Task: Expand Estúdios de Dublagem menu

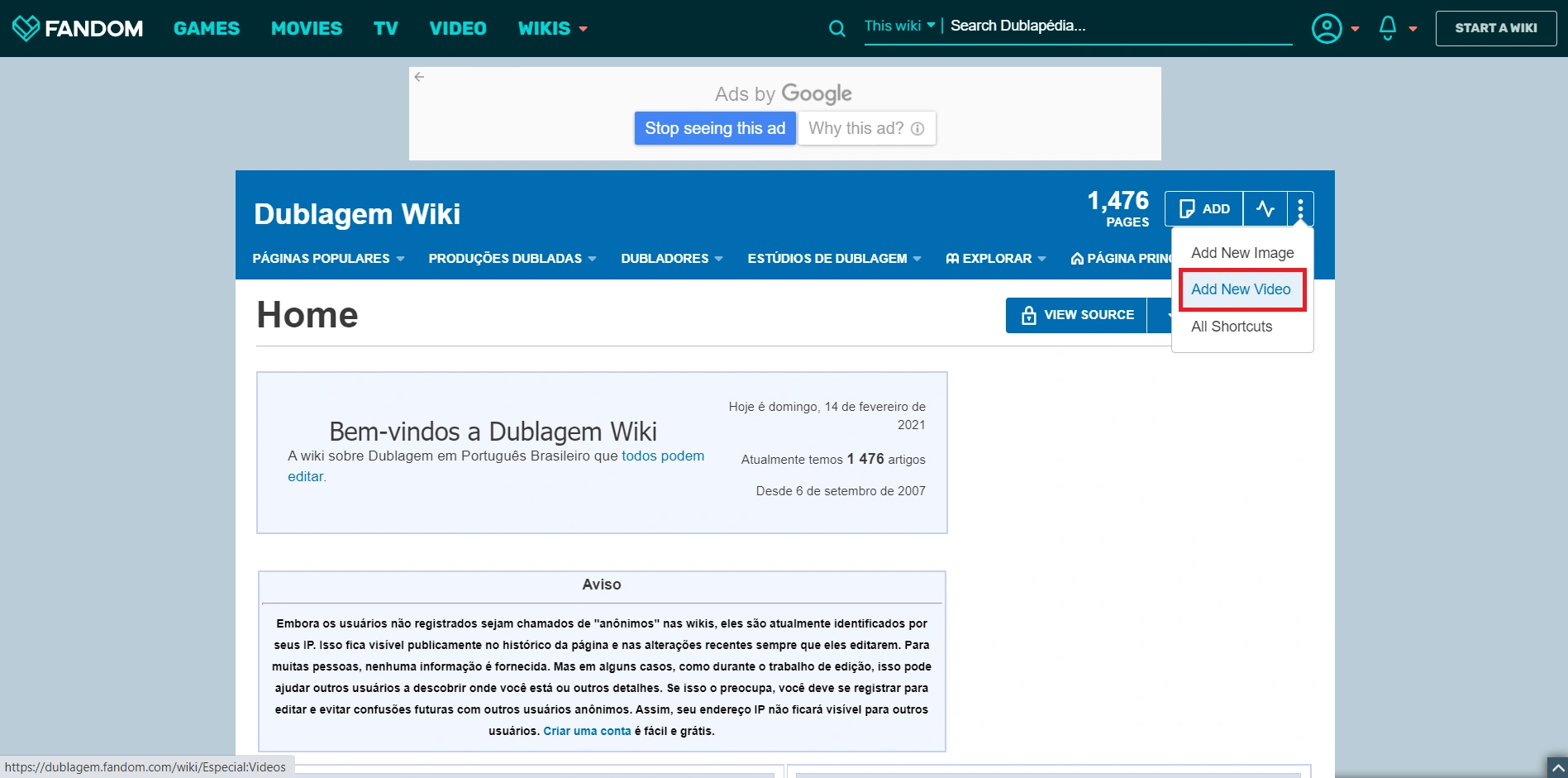Action: (835, 259)
